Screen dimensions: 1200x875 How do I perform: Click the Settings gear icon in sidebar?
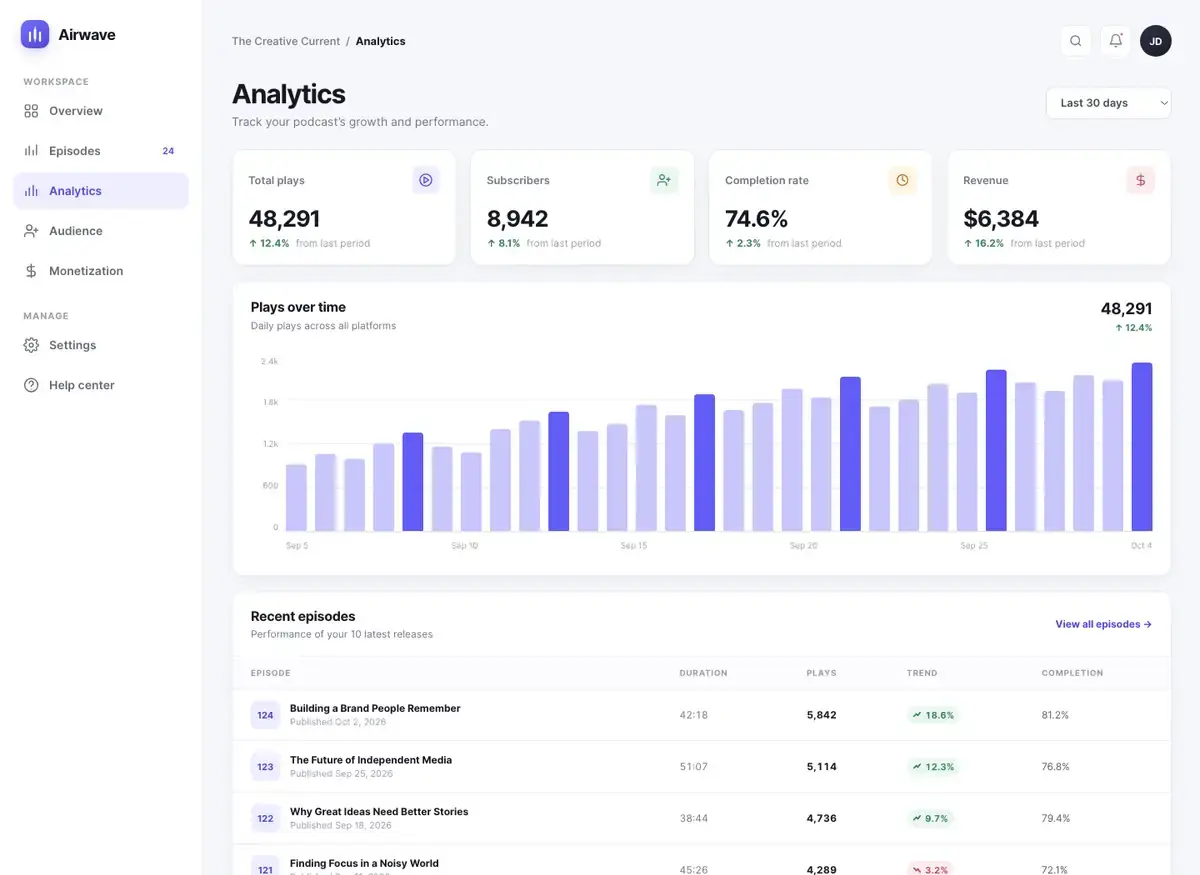tap(31, 345)
